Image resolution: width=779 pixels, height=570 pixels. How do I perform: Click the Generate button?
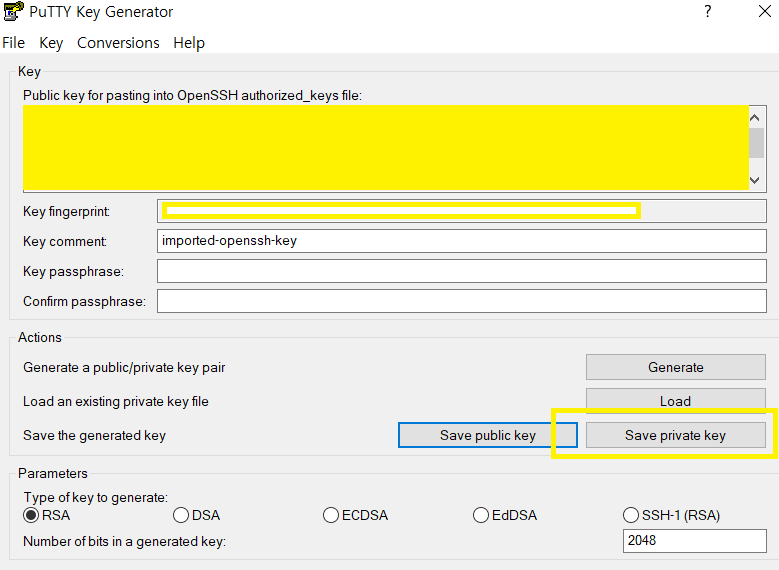[676, 367]
